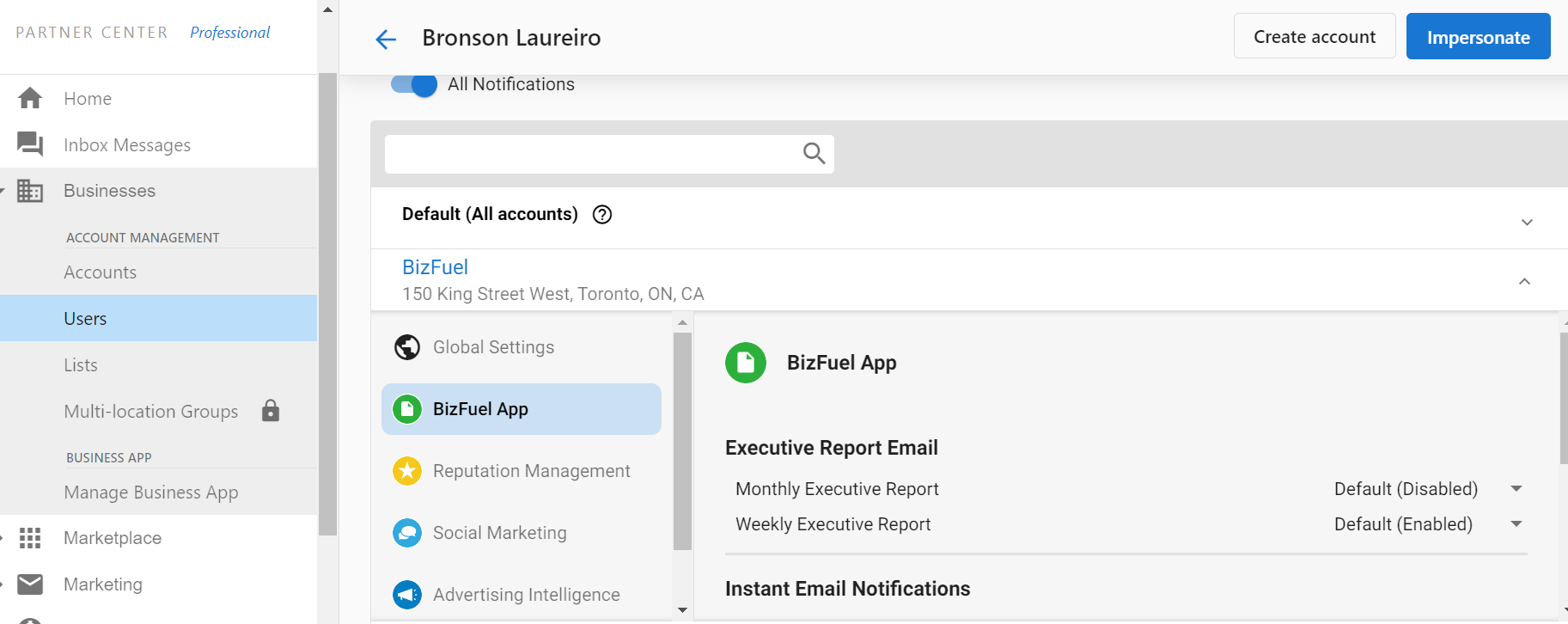Collapse the BizFuel account section
Screen dimensions: 1568x624
1524,281
